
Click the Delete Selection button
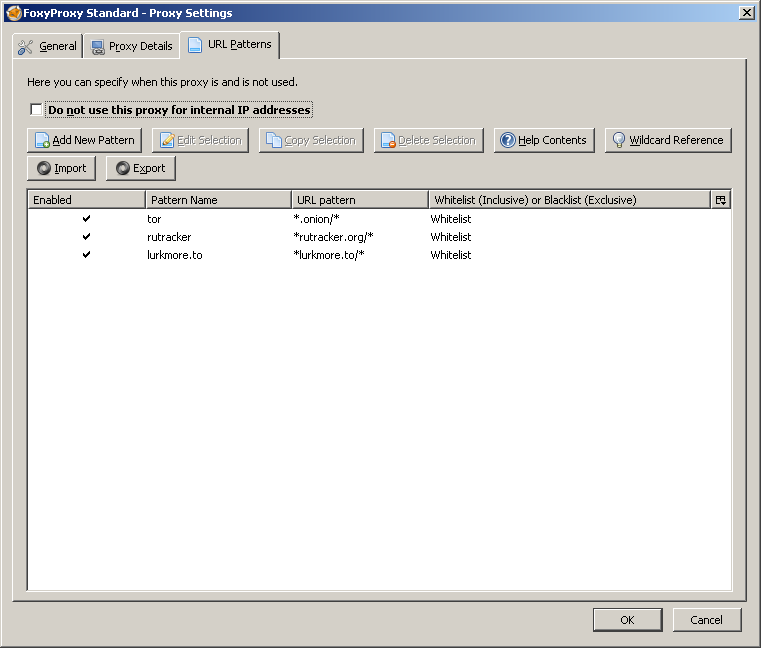coord(429,140)
